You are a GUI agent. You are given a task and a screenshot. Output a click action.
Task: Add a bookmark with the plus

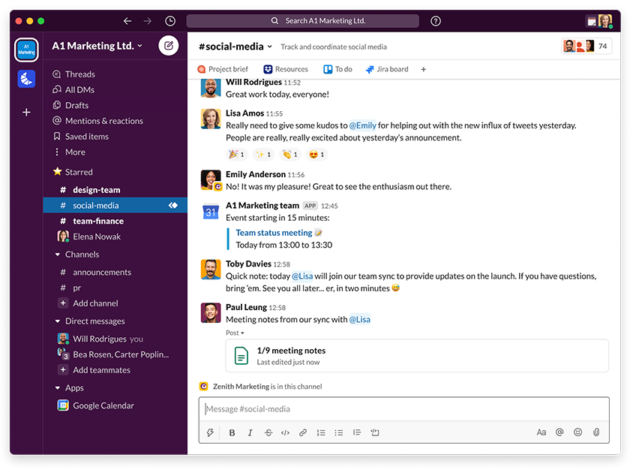[x=424, y=70]
